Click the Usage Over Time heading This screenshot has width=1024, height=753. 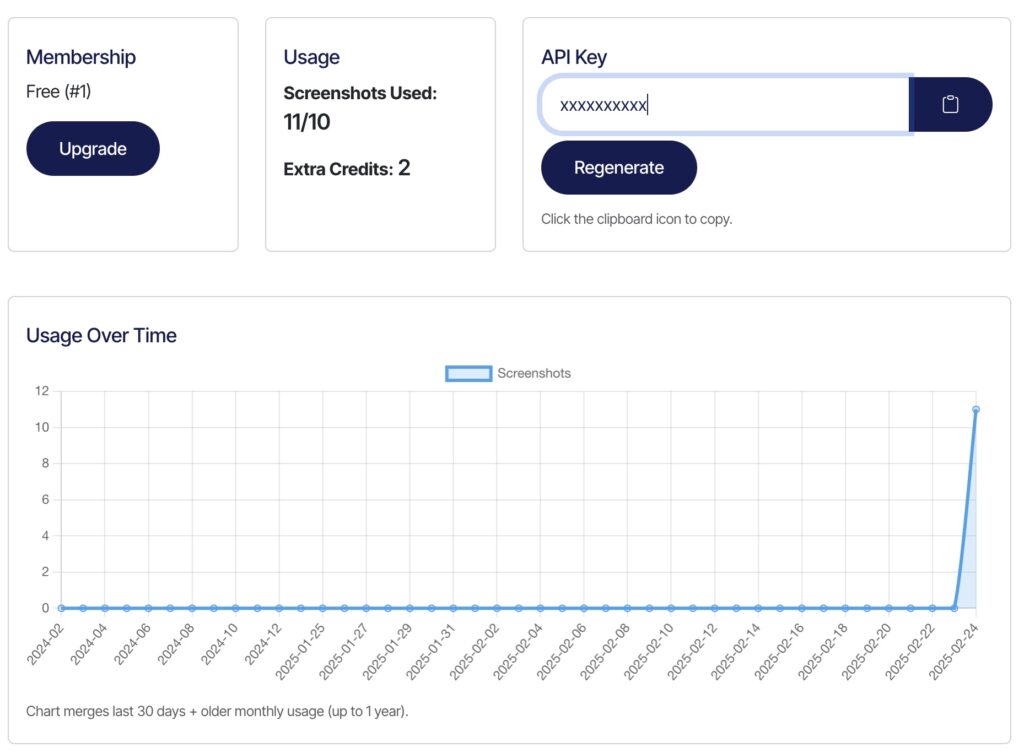(x=101, y=336)
